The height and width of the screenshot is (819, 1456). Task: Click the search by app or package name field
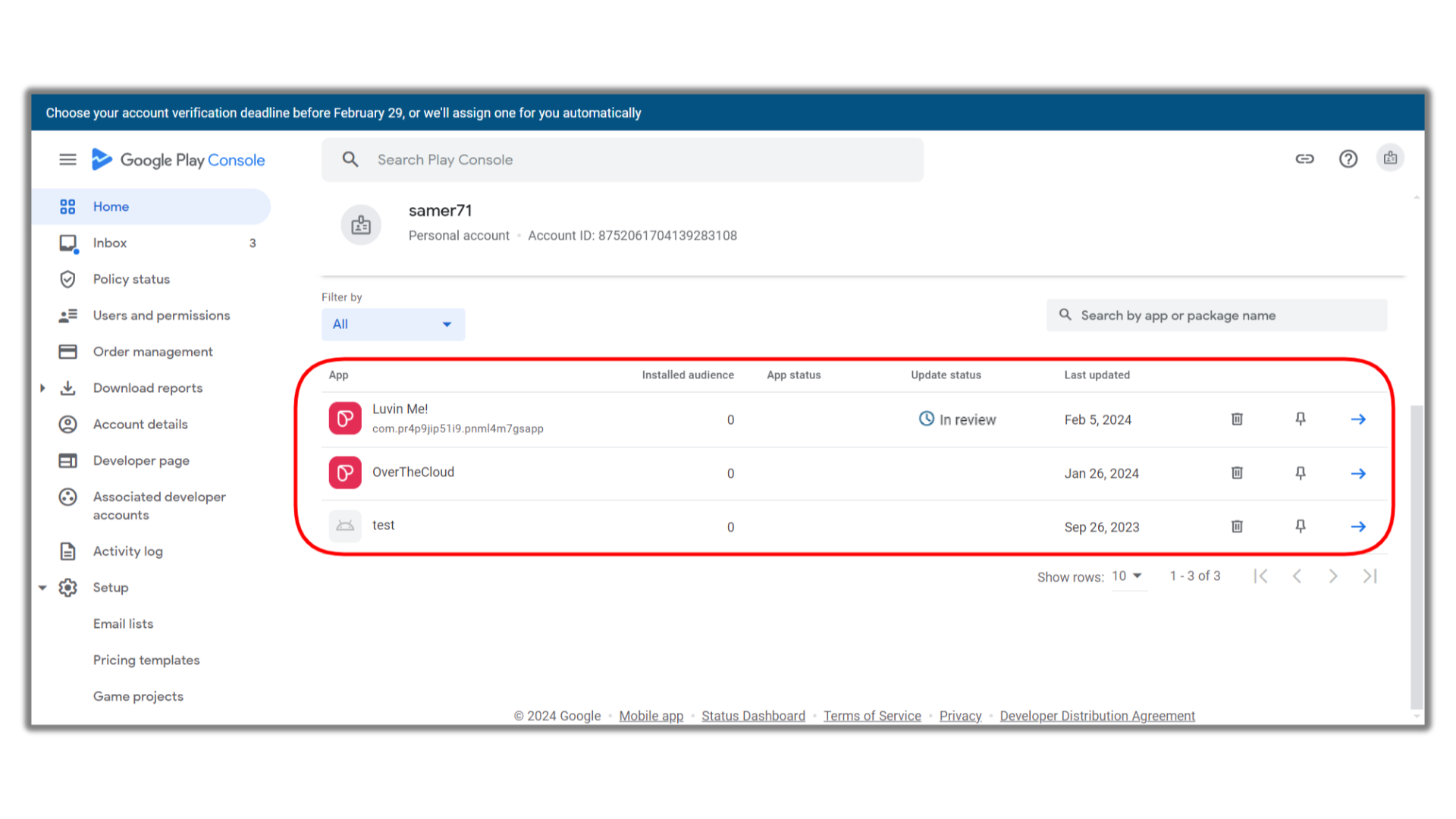click(1216, 315)
